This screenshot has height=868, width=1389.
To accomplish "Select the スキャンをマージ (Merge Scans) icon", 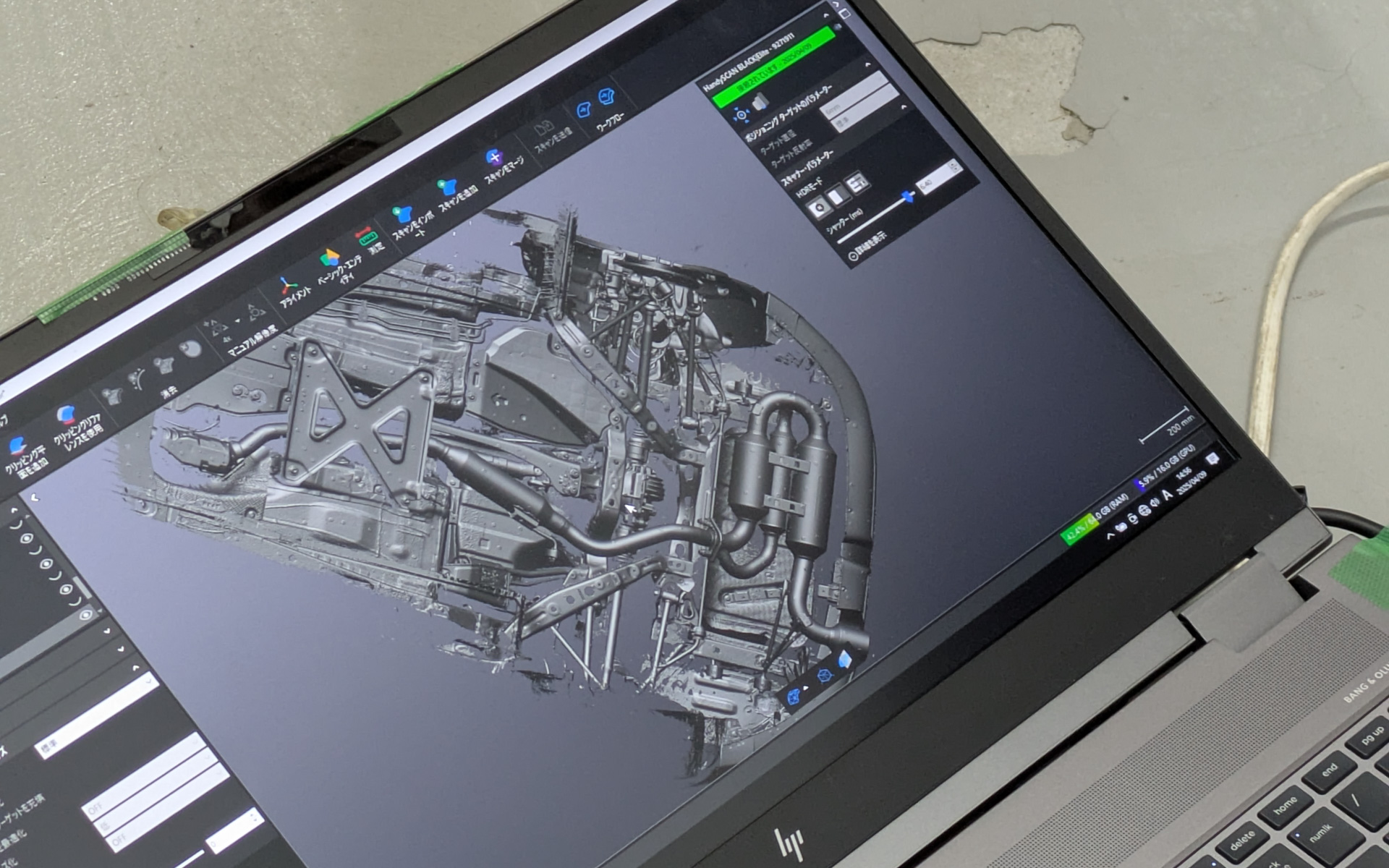I will pyautogui.click(x=494, y=158).
